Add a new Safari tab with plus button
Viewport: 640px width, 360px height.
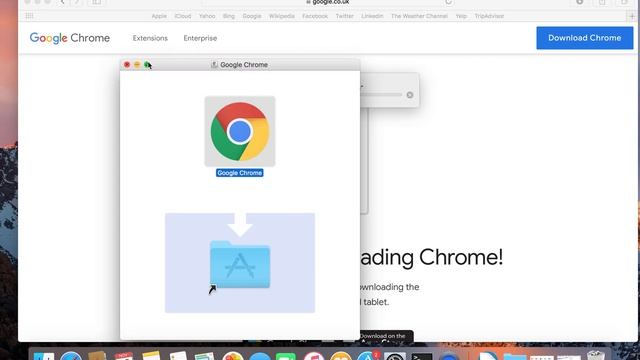point(632,16)
